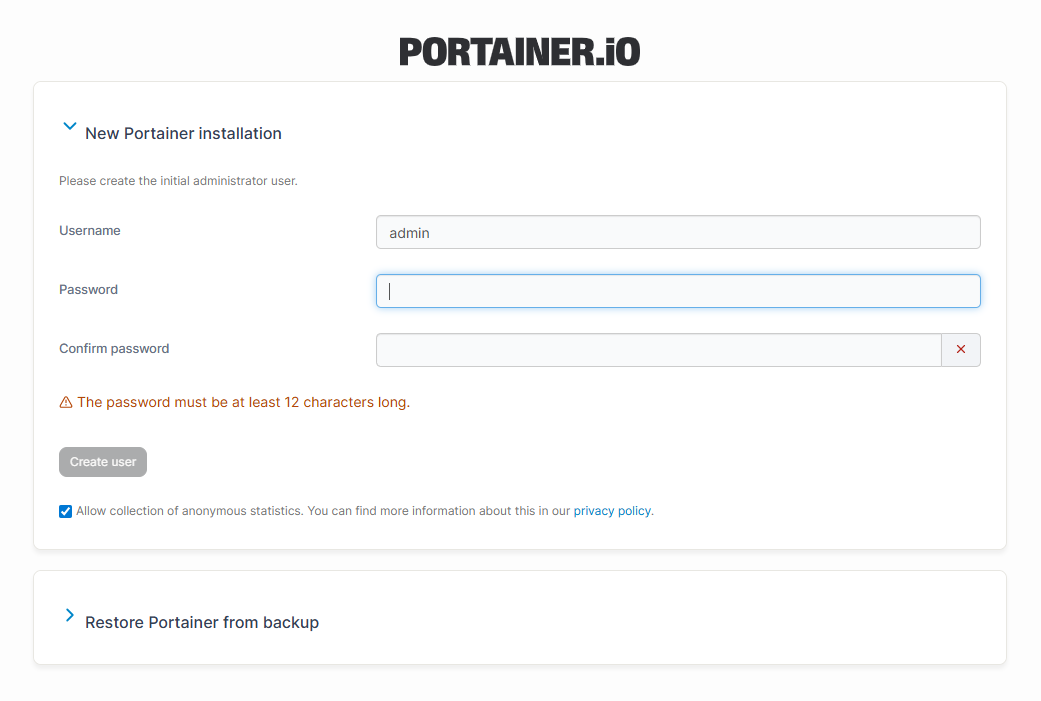The image size is (1041, 701).
Task: Collapse the New Portainer installation chevron
Action: pos(69,127)
